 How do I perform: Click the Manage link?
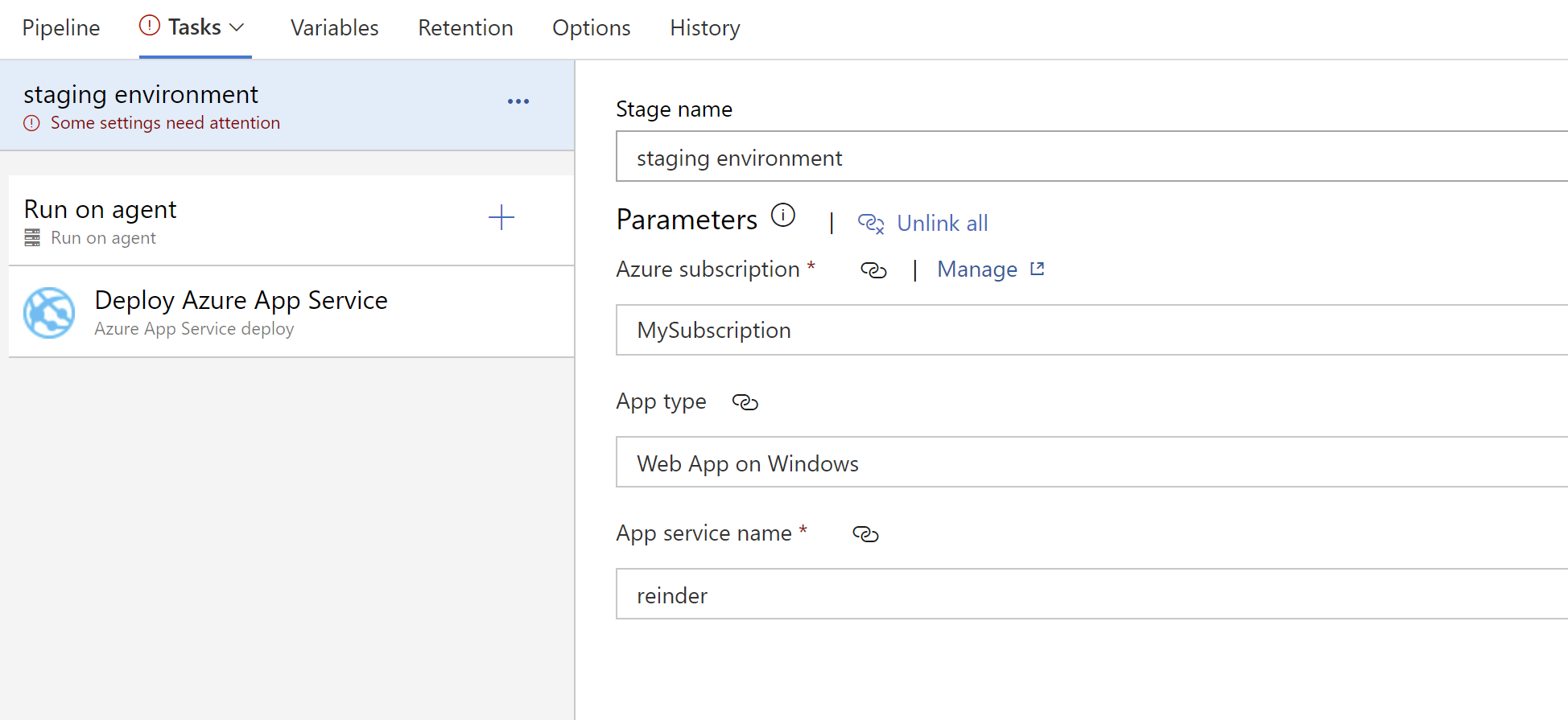(x=976, y=269)
